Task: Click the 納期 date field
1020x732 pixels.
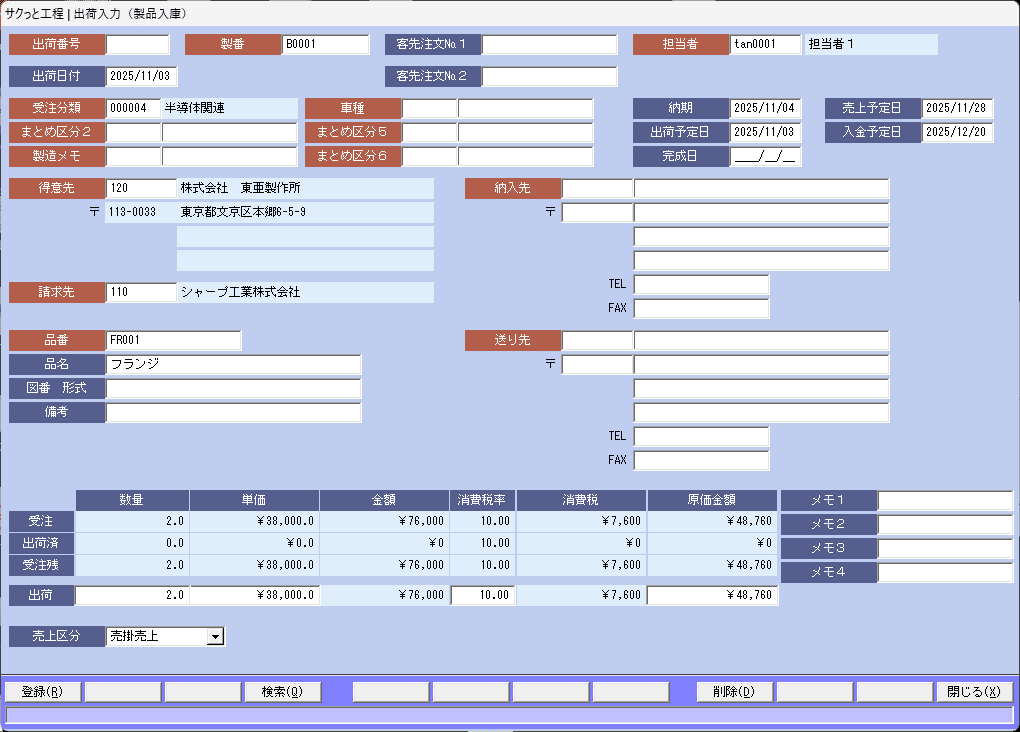Action: pyautogui.click(x=765, y=108)
